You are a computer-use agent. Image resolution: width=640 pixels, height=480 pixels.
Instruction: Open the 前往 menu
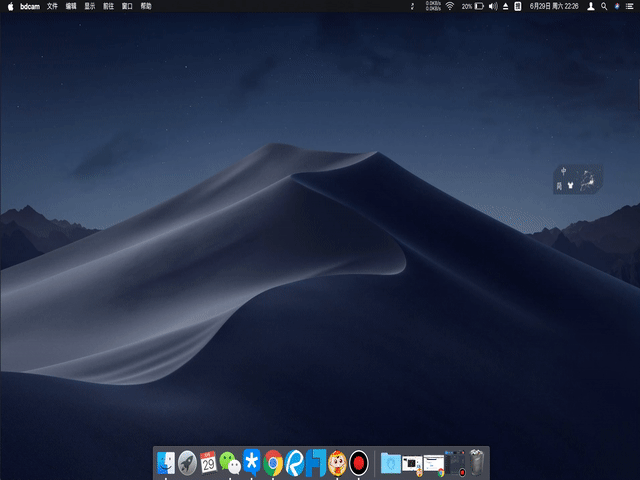click(108, 6)
